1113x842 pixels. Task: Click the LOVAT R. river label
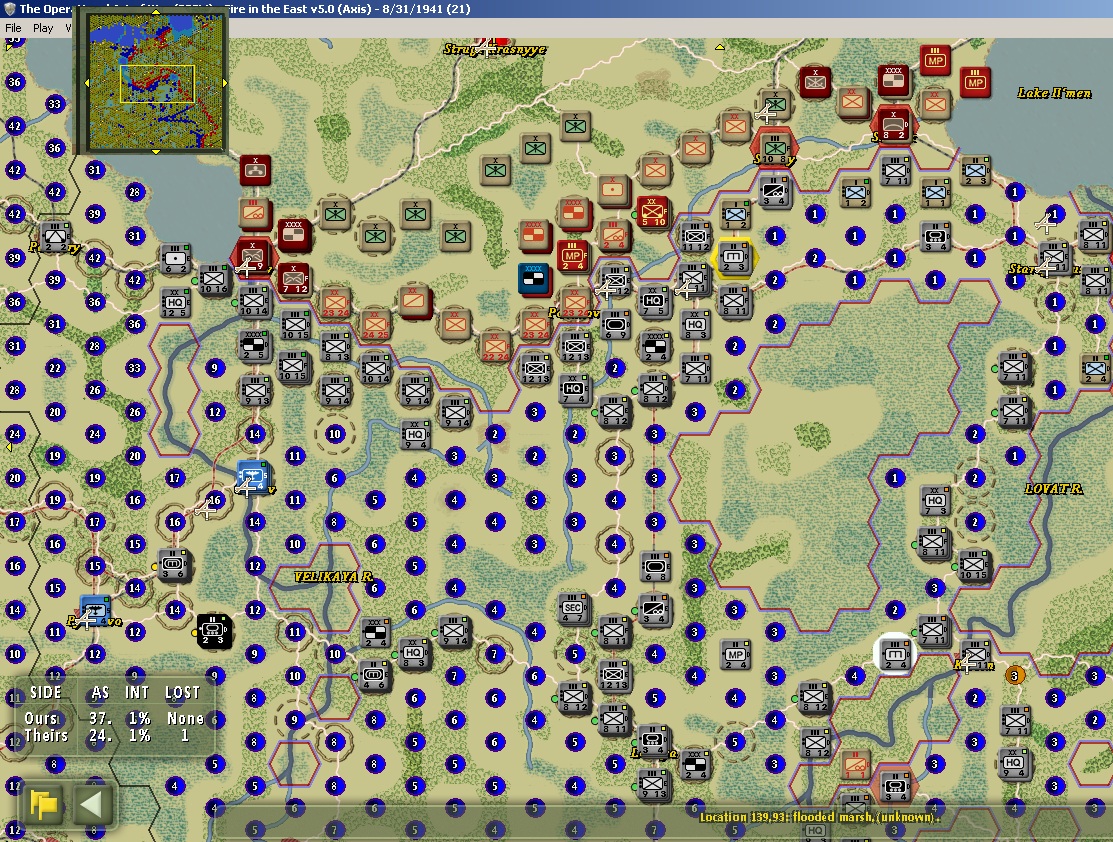pos(1054,488)
